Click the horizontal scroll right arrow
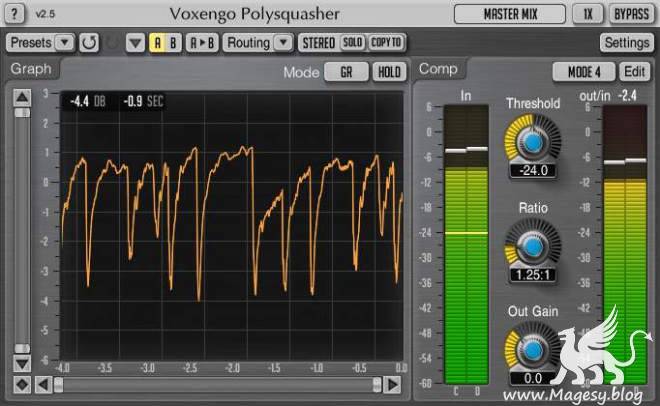 pos(392,385)
